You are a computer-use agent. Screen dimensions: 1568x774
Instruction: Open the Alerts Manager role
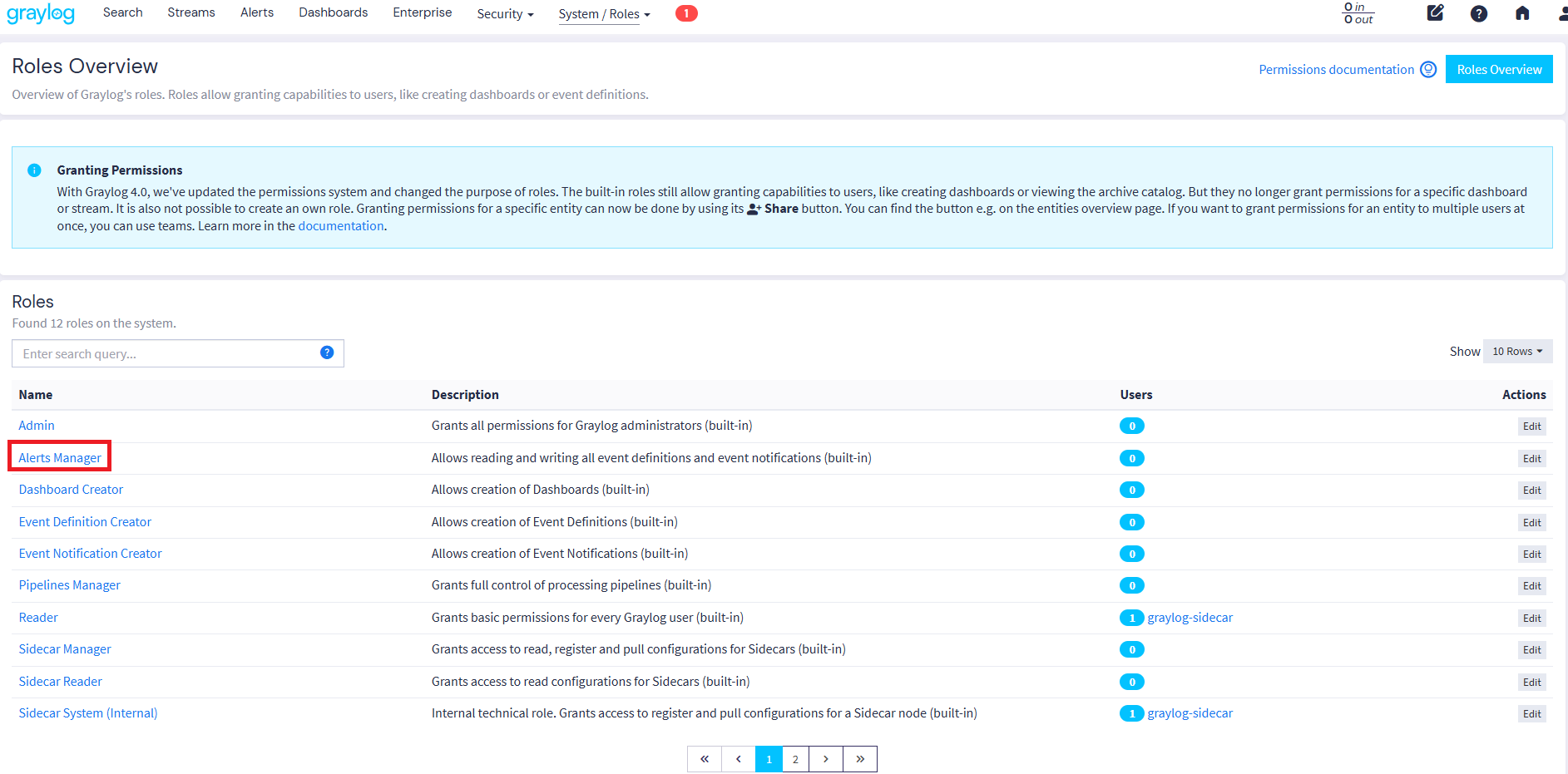[60, 458]
